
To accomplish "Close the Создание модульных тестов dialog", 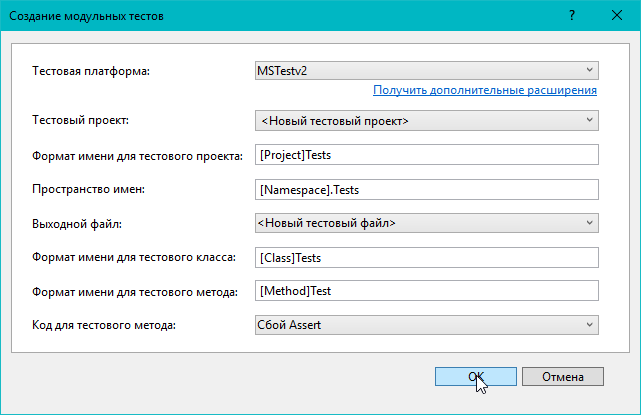I will (617, 16).
